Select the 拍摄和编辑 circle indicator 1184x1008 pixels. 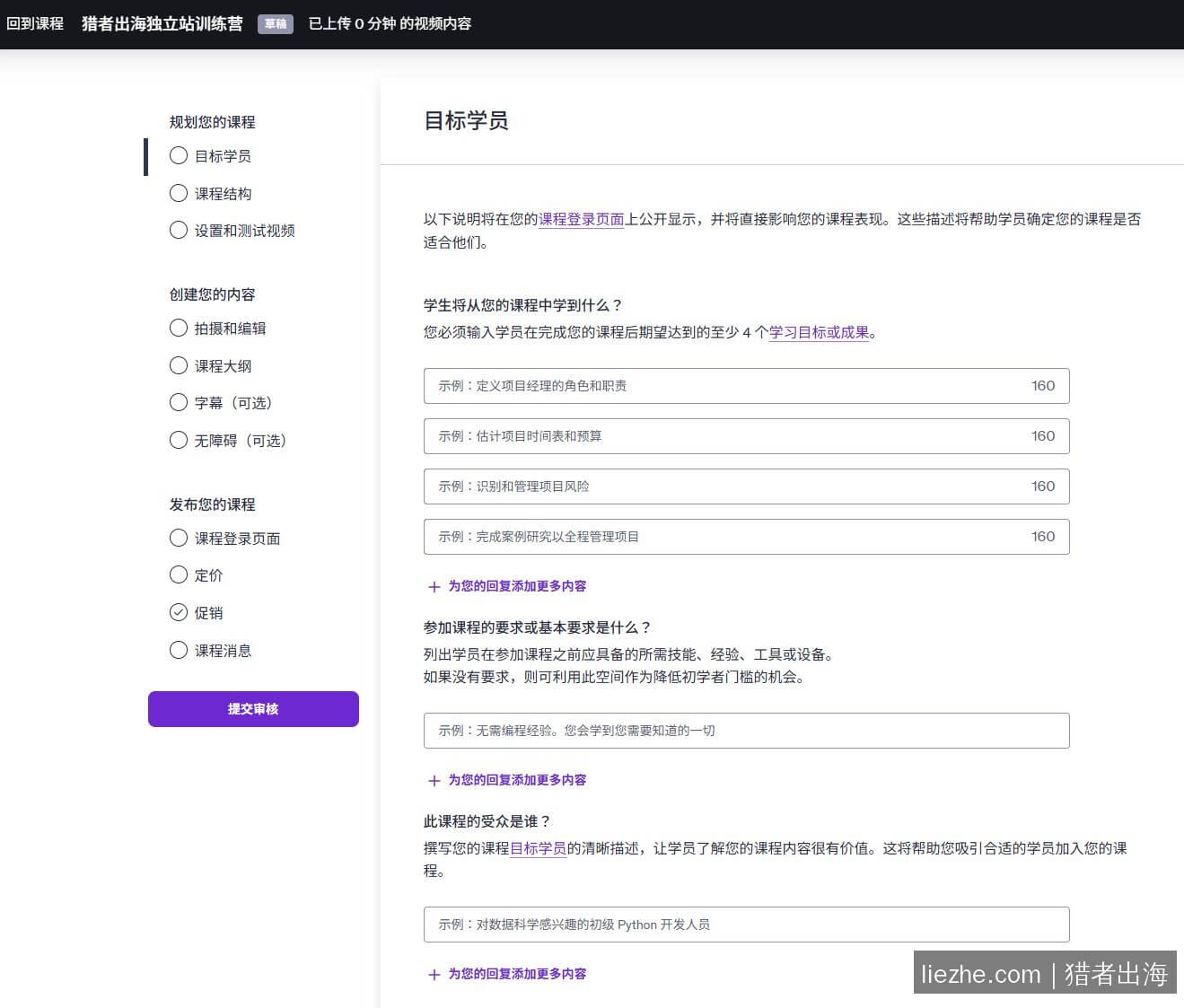coord(179,328)
